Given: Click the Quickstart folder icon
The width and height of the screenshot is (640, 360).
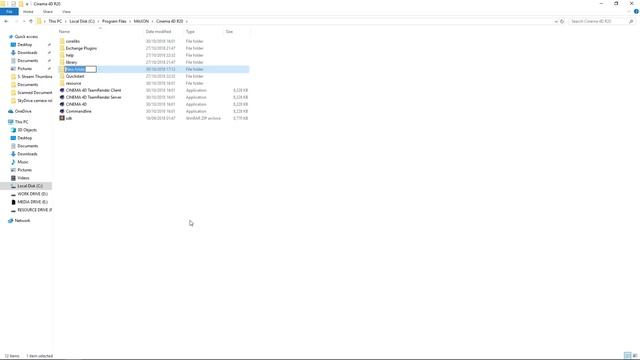Looking at the screenshot, I should [x=62, y=76].
